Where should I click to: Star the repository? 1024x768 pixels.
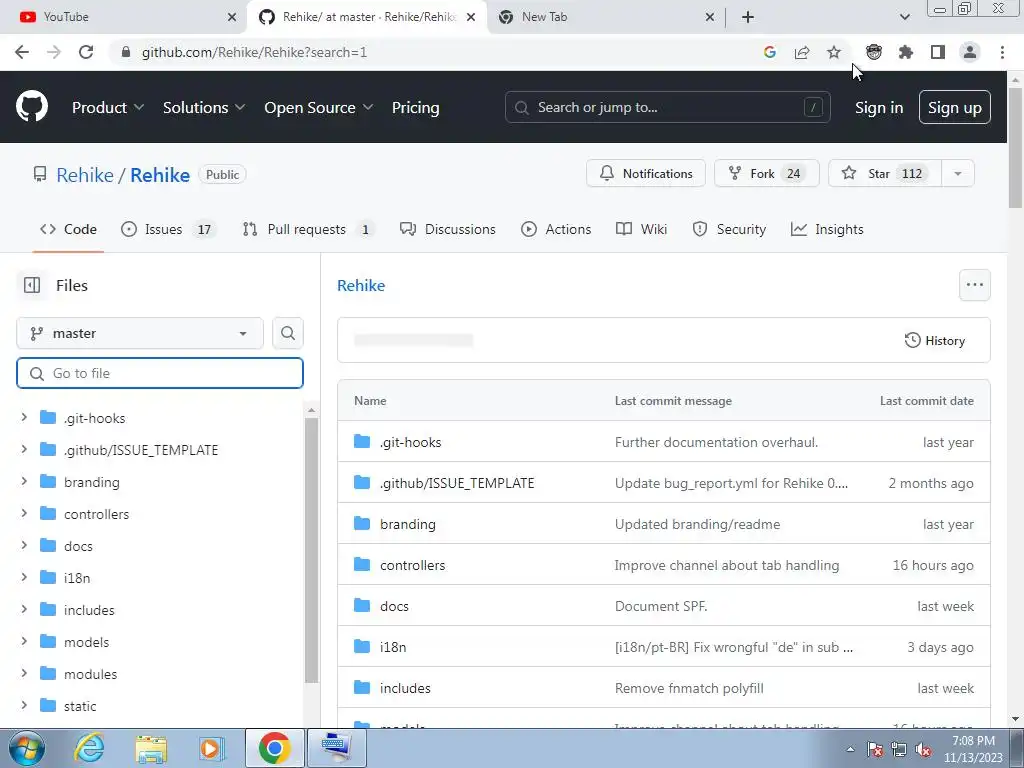coord(884,174)
